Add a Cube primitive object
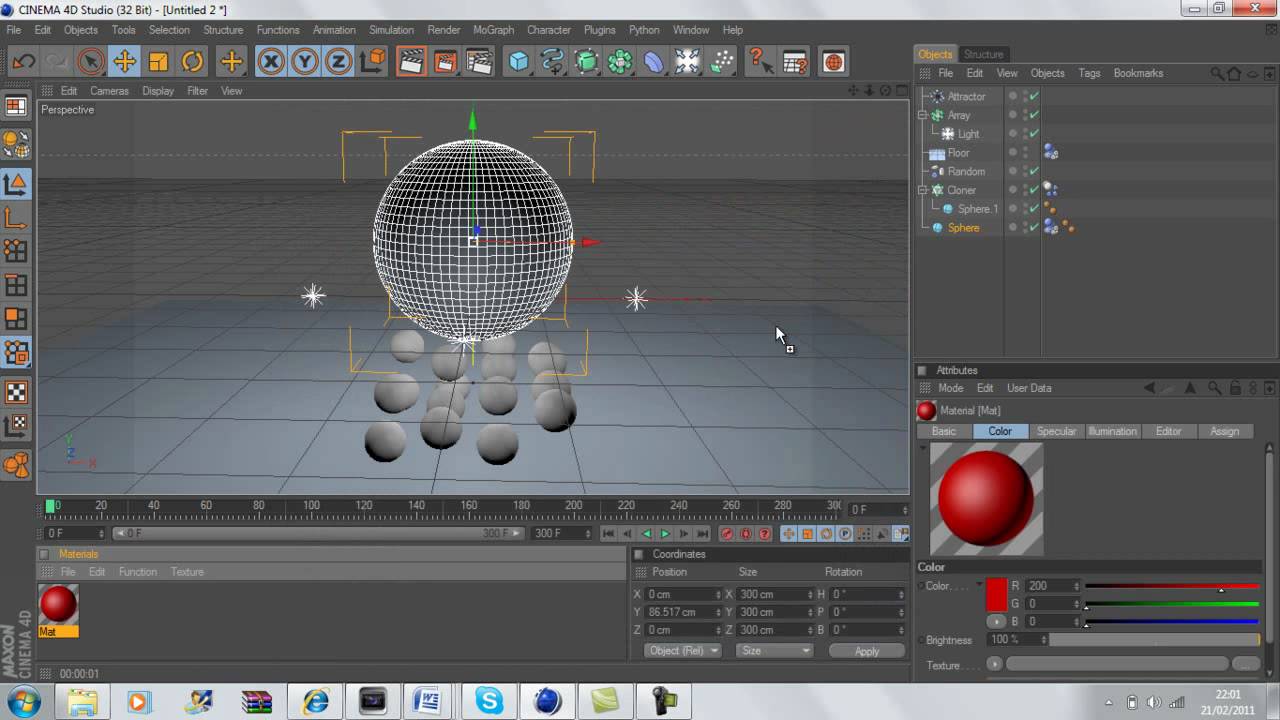Viewport: 1280px width, 720px height. point(518,62)
